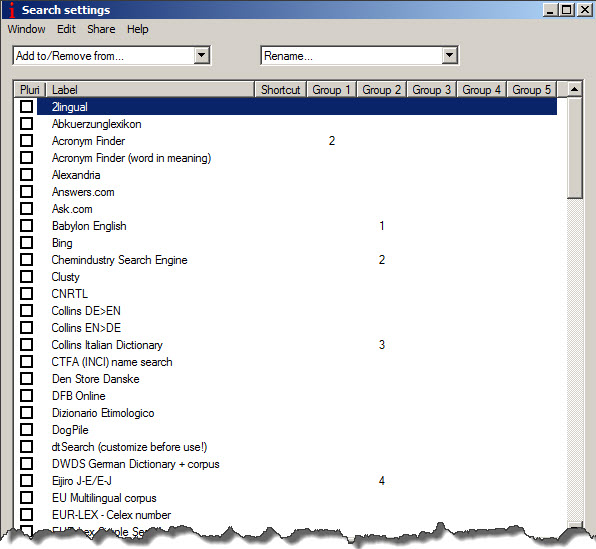Tick the Dizionario Etimologico checkbox
Image resolution: width=596 pixels, height=549 pixels.
click(x=26, y=412)
